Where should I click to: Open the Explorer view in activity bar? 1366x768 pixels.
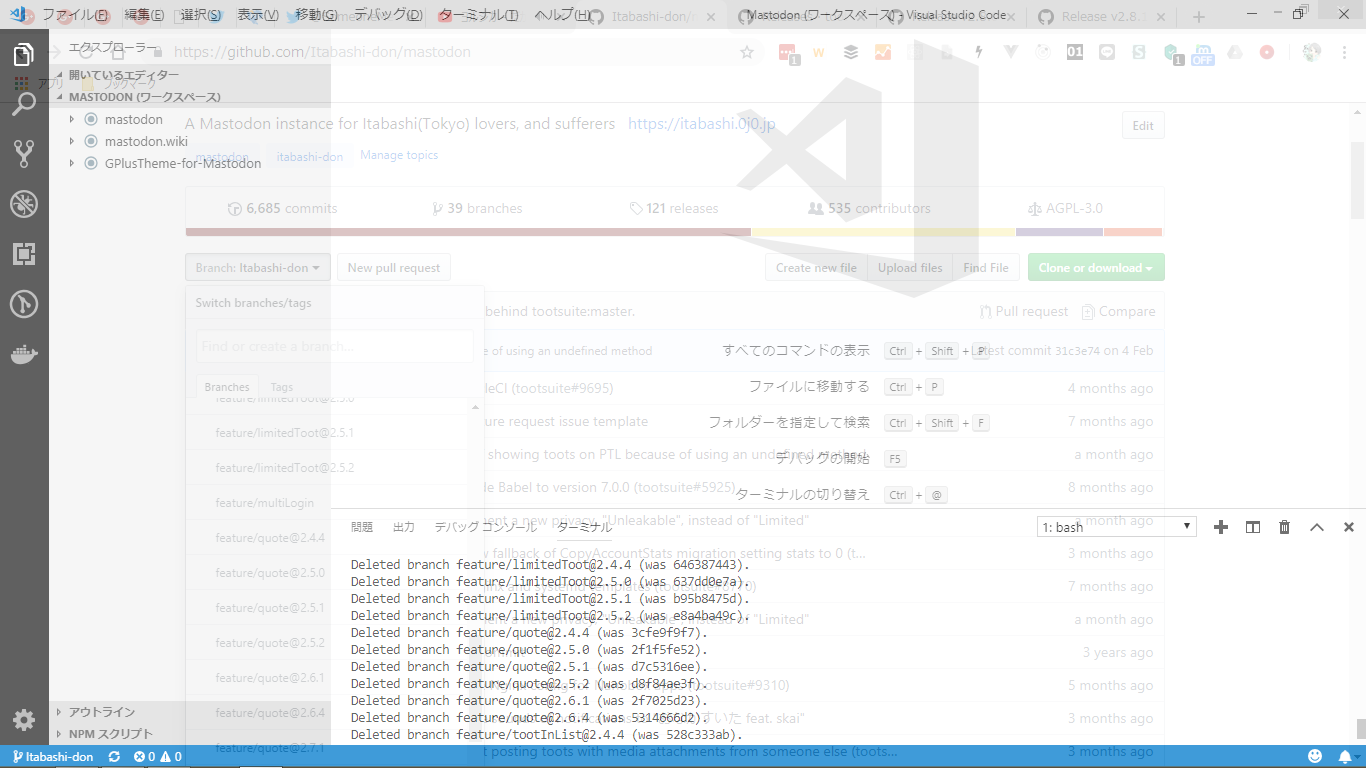pos(24,55)
